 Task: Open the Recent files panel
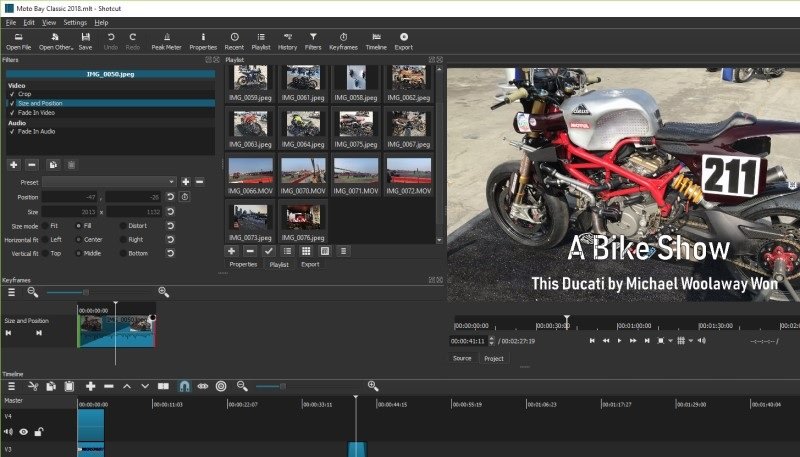click(x=234, y=41)
